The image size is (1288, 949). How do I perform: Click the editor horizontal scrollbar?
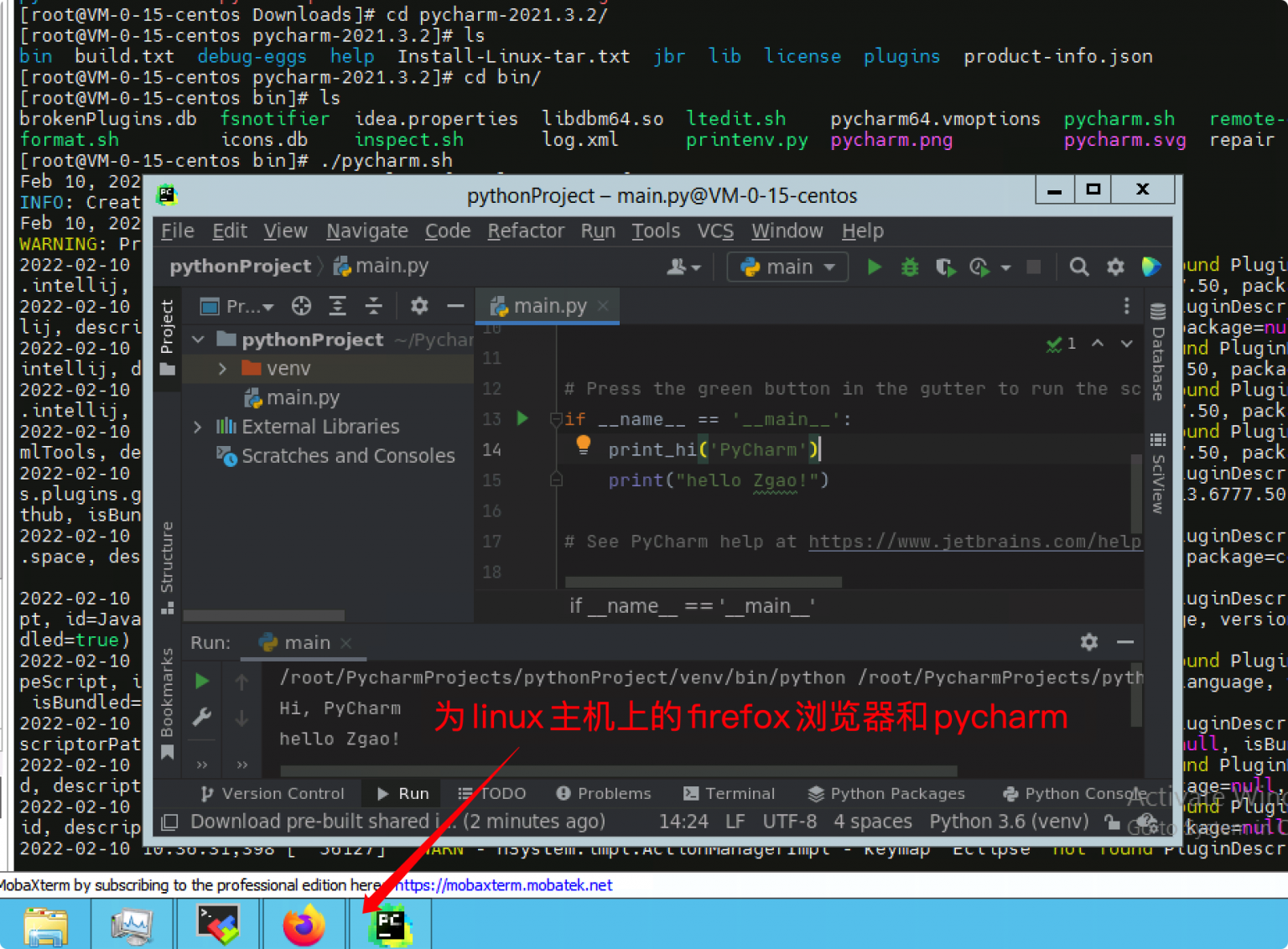703,581
